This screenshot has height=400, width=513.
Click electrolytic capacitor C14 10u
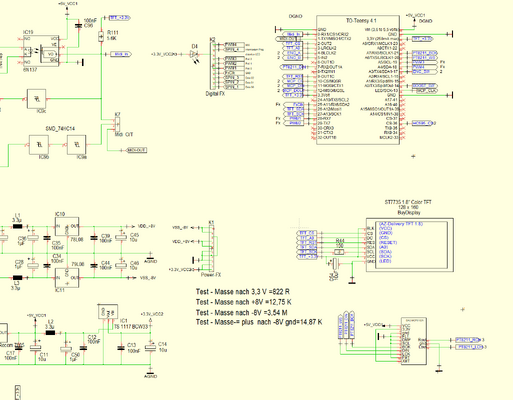[150, 348]
